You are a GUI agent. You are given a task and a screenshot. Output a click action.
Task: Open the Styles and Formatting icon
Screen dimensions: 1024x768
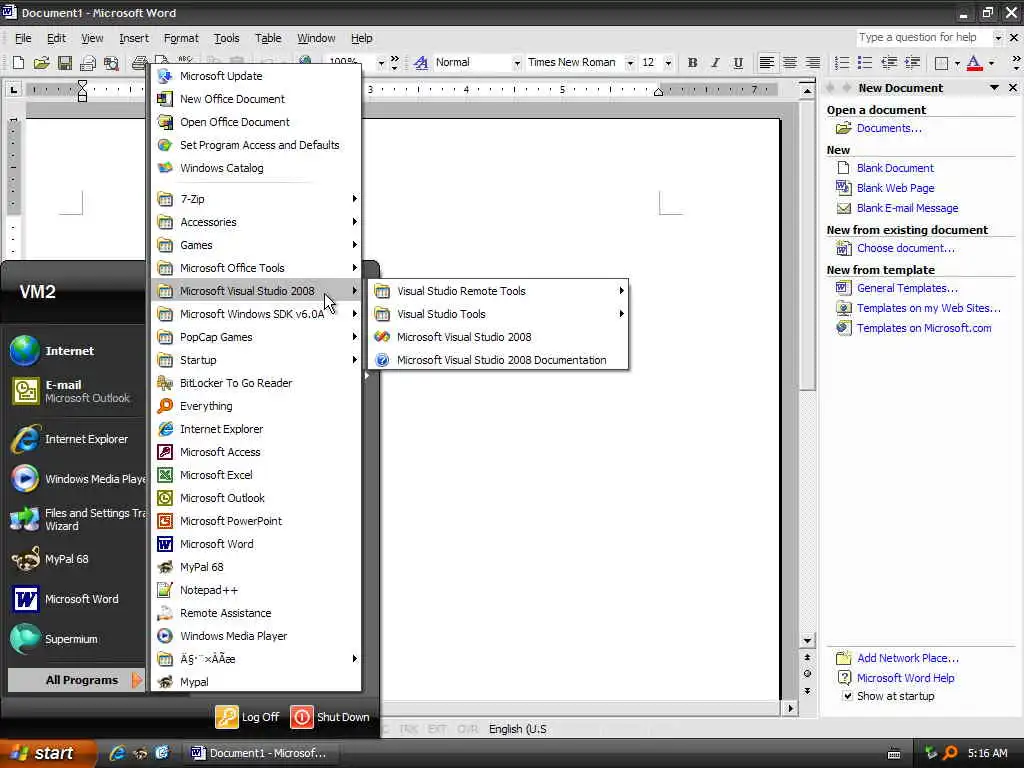click(421, 63)
